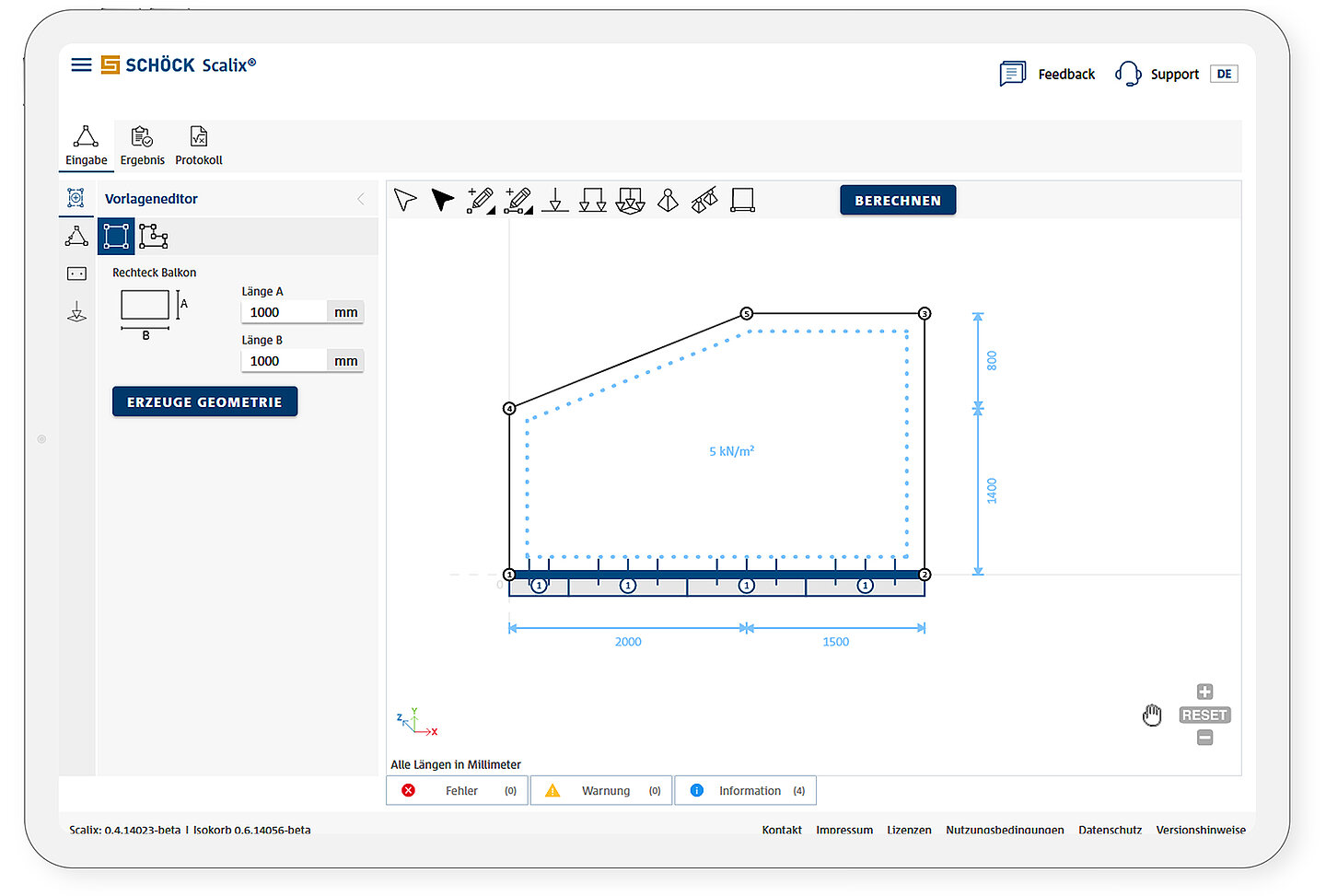The height and width of the screenshot is (896, 1326).
Task: Select the single point support tool
Action: [x=668, y=200]
